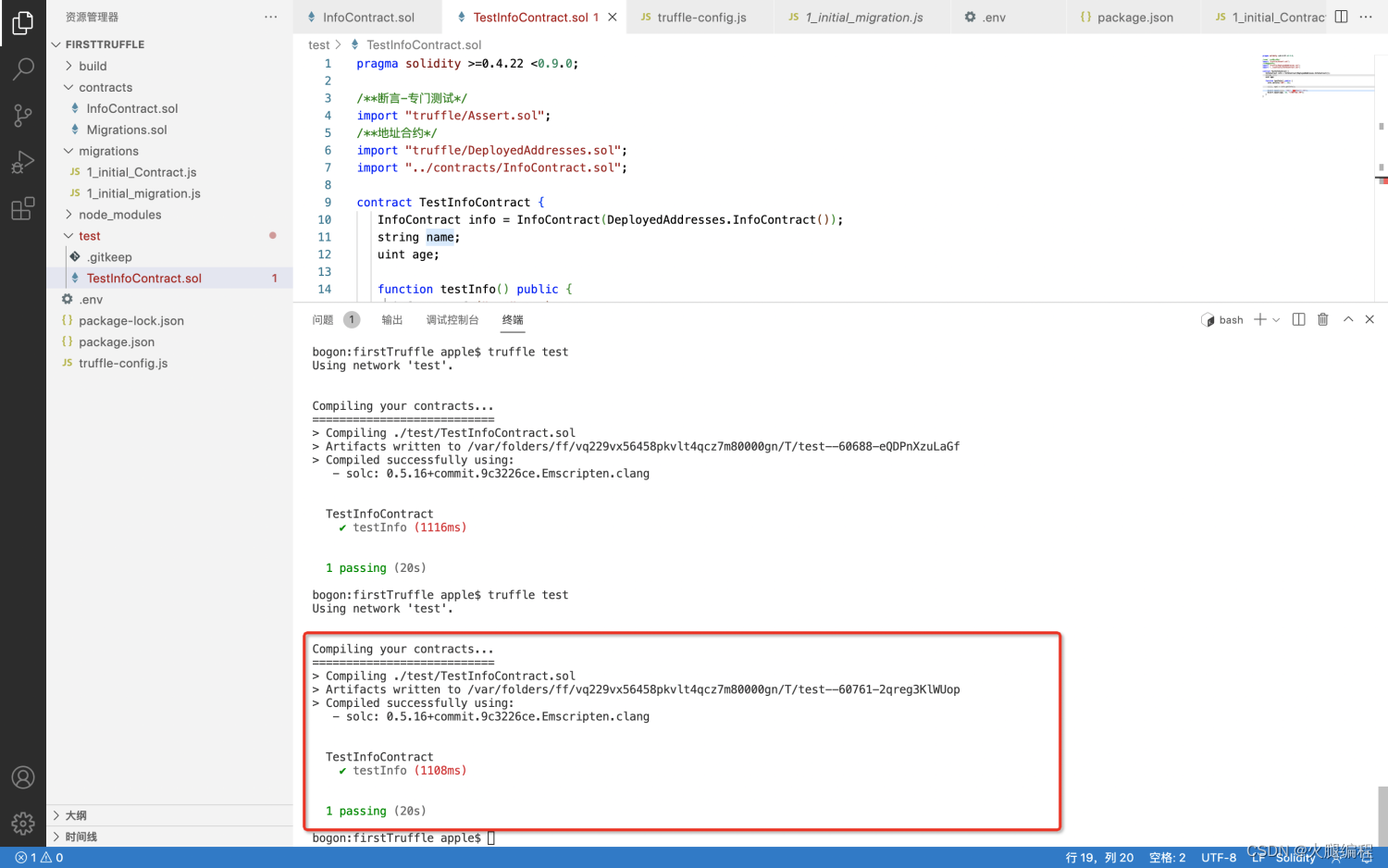
Task: Click the terminal prompt input line
Action: 403,837
